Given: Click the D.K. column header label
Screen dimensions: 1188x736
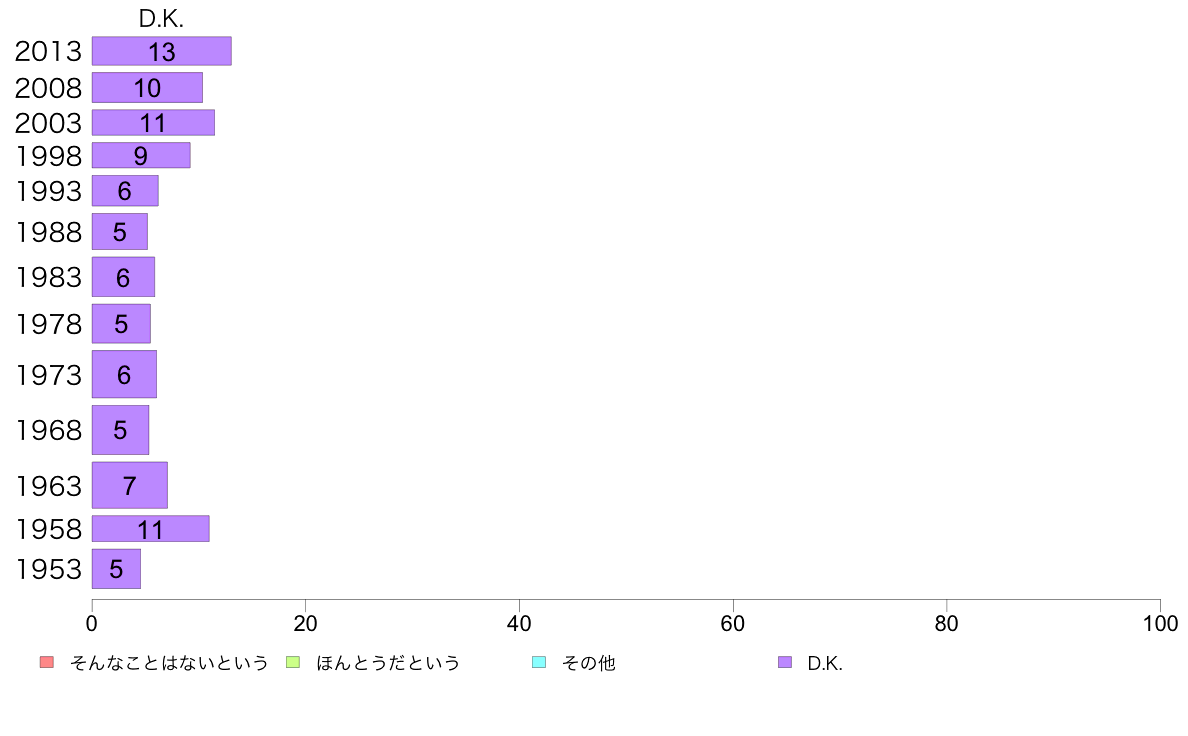Looking at the screenshot, I should [161, 19].
